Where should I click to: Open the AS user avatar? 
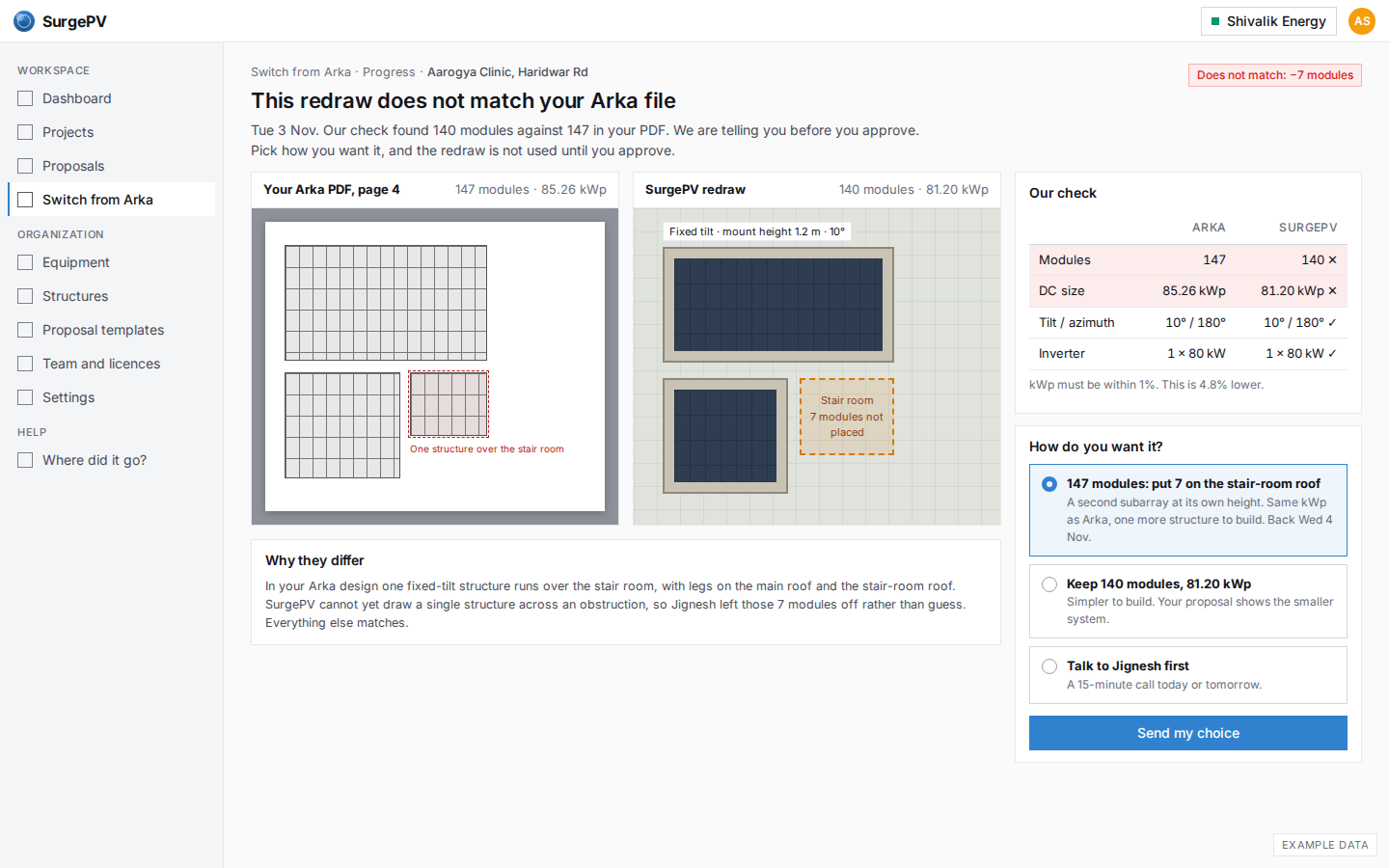point(1362,21)
